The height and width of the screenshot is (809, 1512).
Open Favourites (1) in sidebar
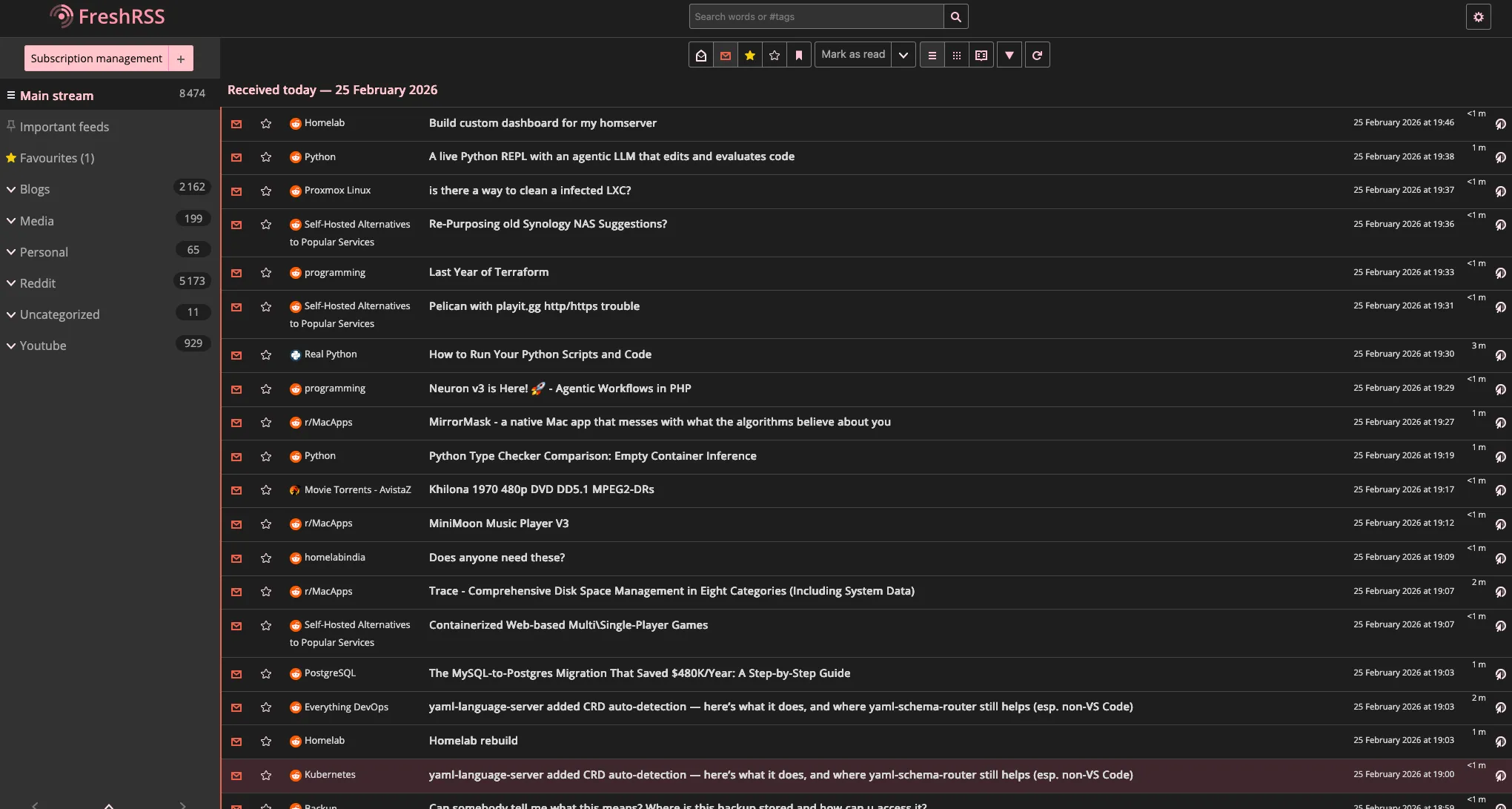coord(56,158)
